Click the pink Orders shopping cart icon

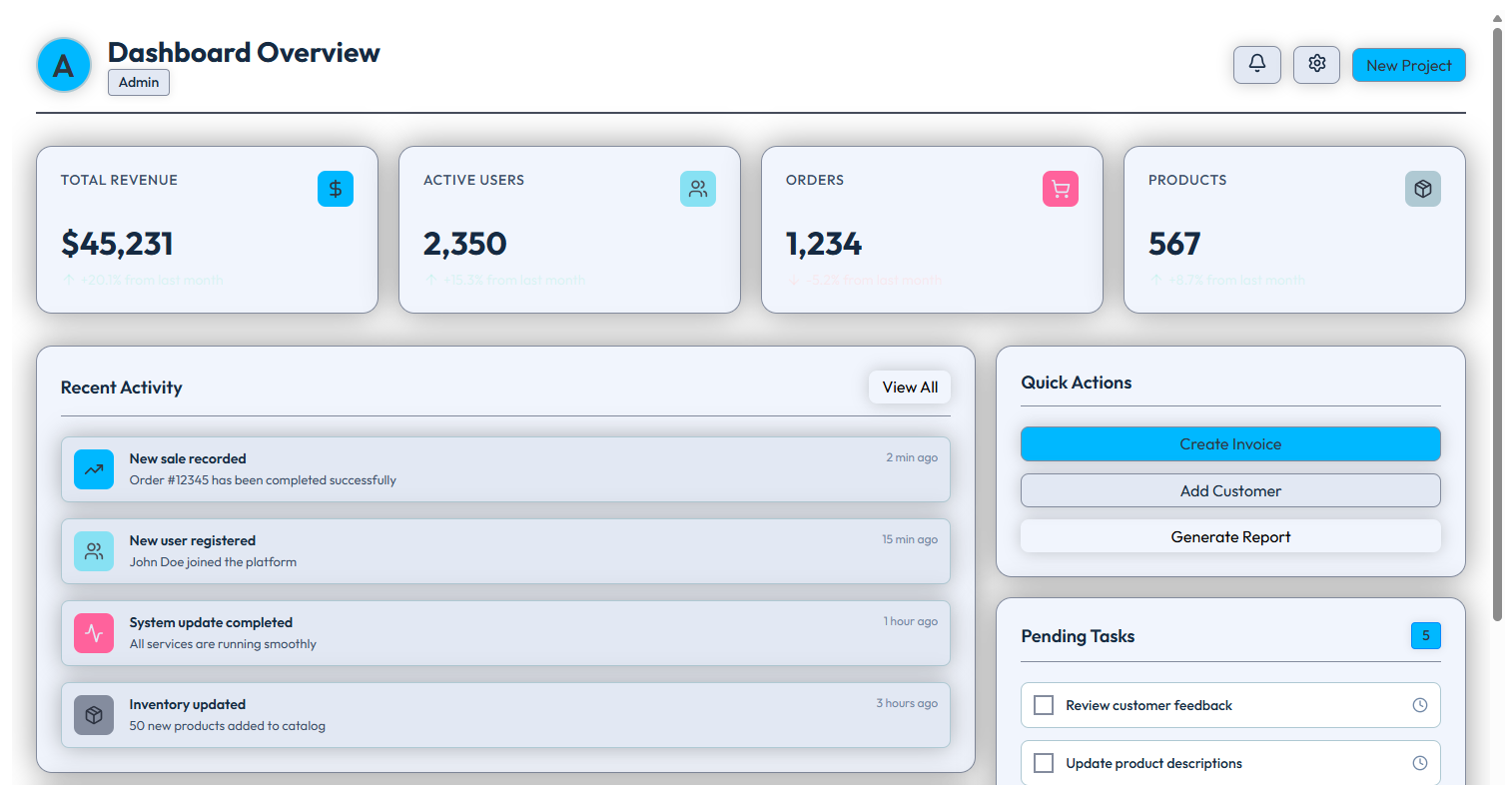pyautogui.click(x=1061, y=189)
